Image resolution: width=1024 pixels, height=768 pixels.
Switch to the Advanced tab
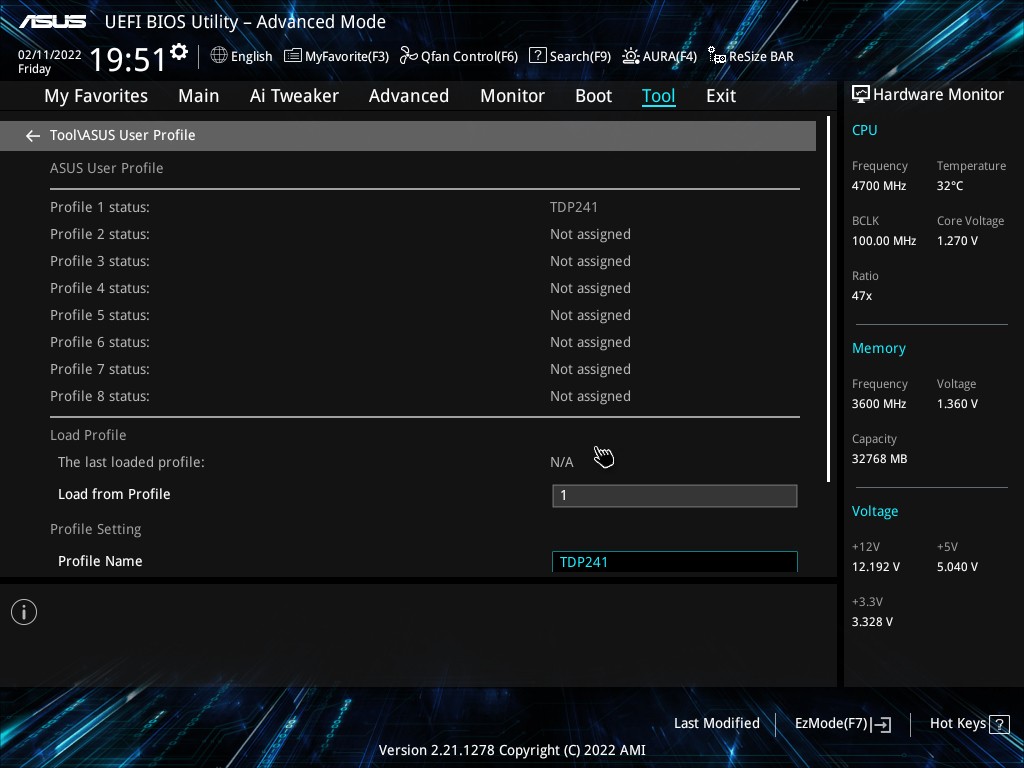pos(409,96)
